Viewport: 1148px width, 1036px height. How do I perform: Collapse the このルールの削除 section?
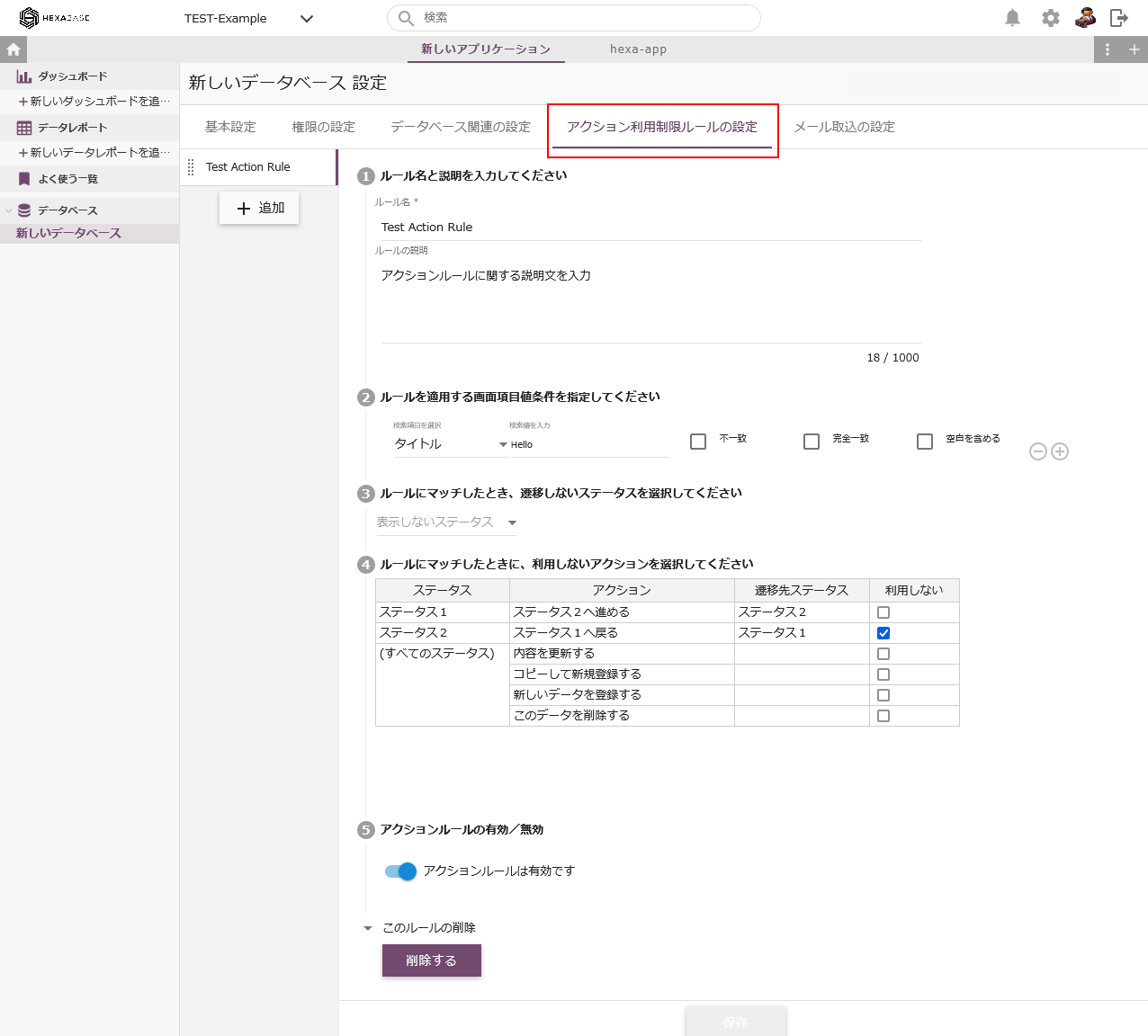pos(367,927)
